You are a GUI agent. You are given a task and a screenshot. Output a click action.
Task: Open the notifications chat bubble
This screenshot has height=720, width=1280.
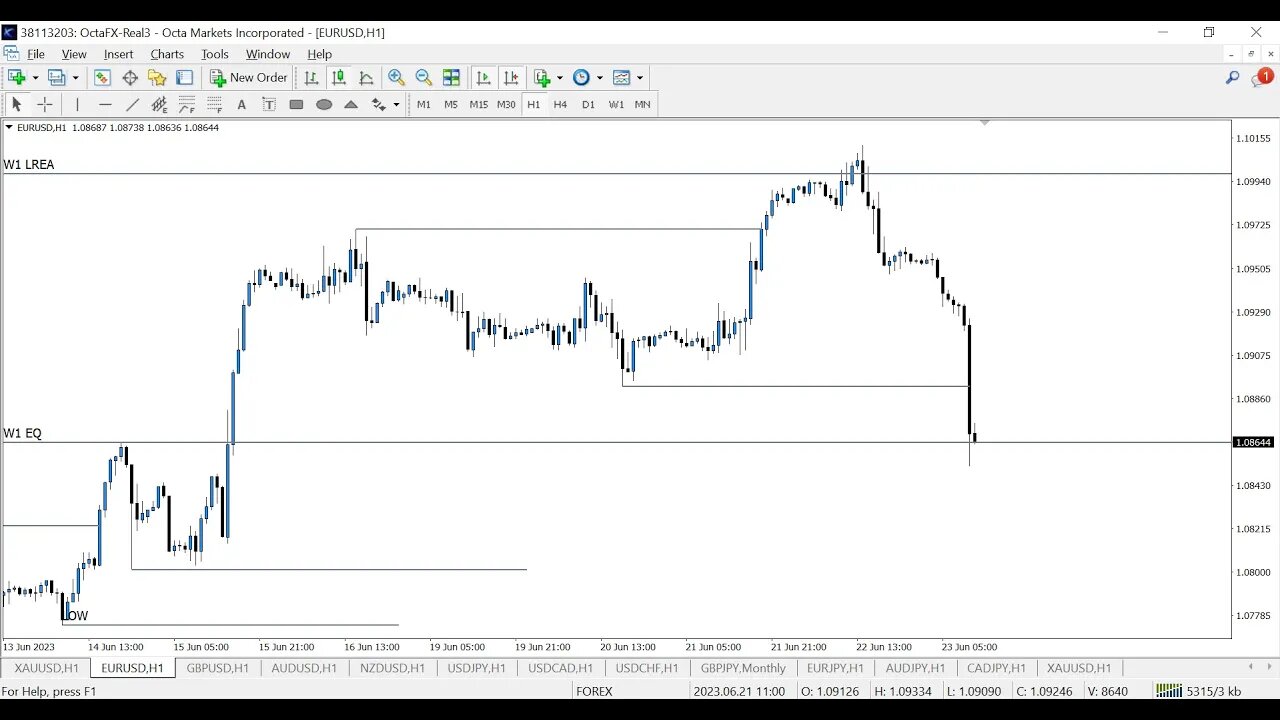tap(1262, 77)
